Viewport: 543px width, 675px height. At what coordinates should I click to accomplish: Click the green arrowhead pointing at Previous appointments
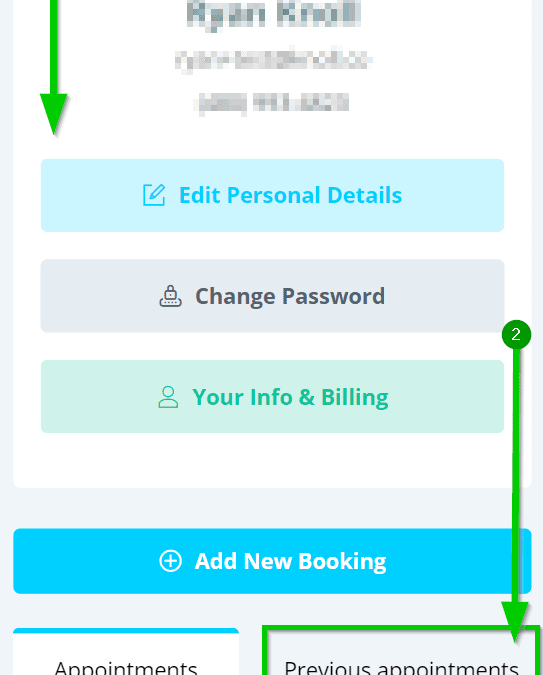pos(515,622)
